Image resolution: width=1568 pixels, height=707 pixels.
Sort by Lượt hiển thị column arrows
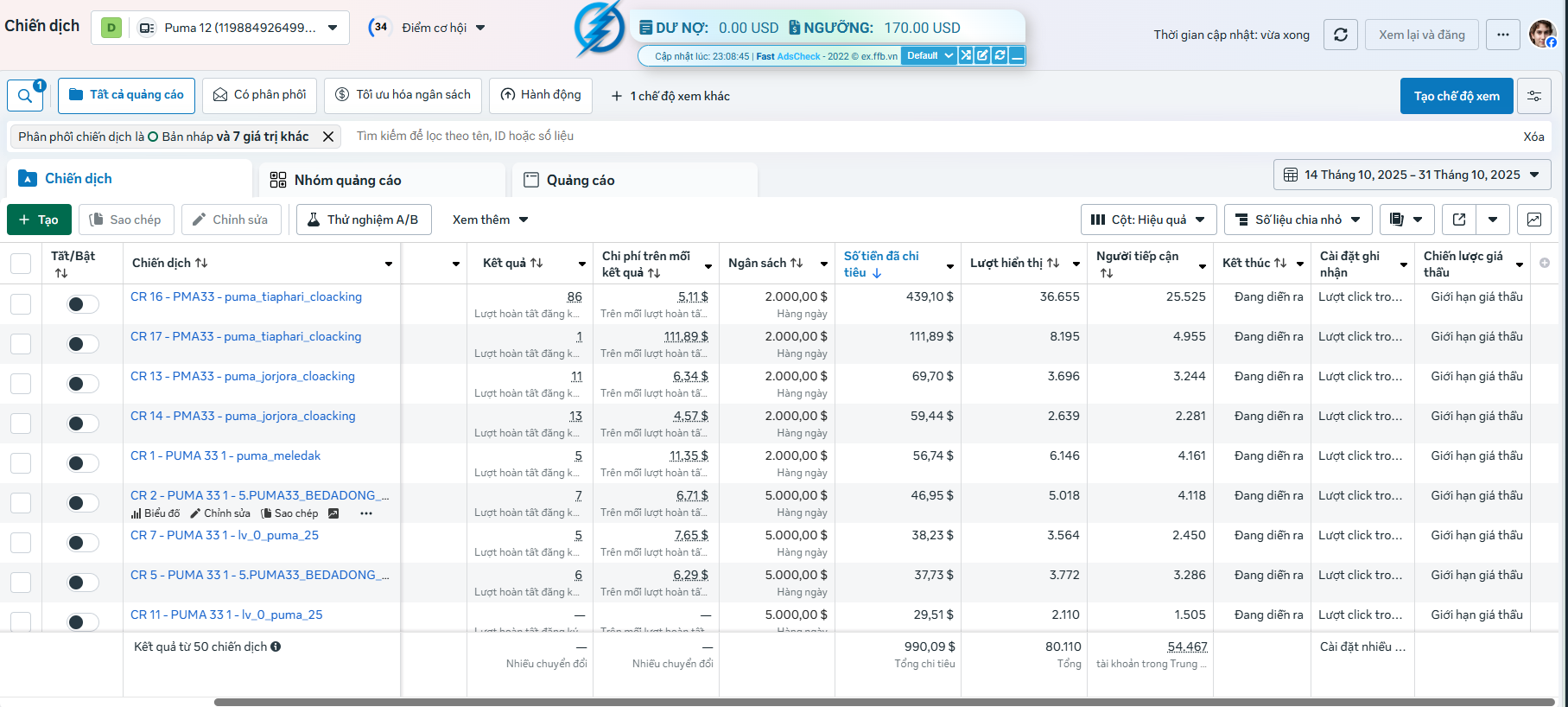click(x=1053, y=263)
